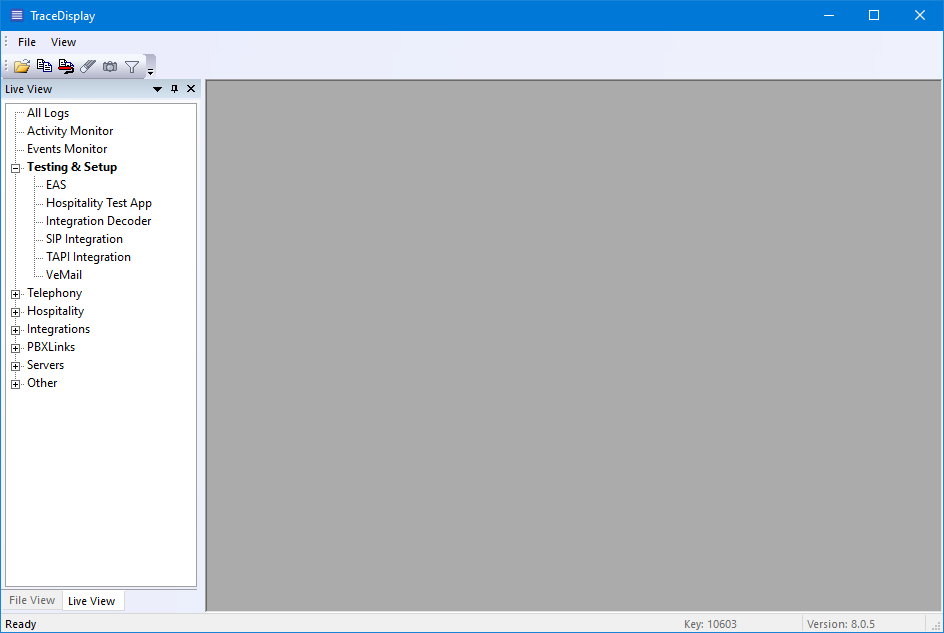944x633 pixels.
Task: Click the TraceDisplay title bar app icon
Action: [x=16, y=15]
